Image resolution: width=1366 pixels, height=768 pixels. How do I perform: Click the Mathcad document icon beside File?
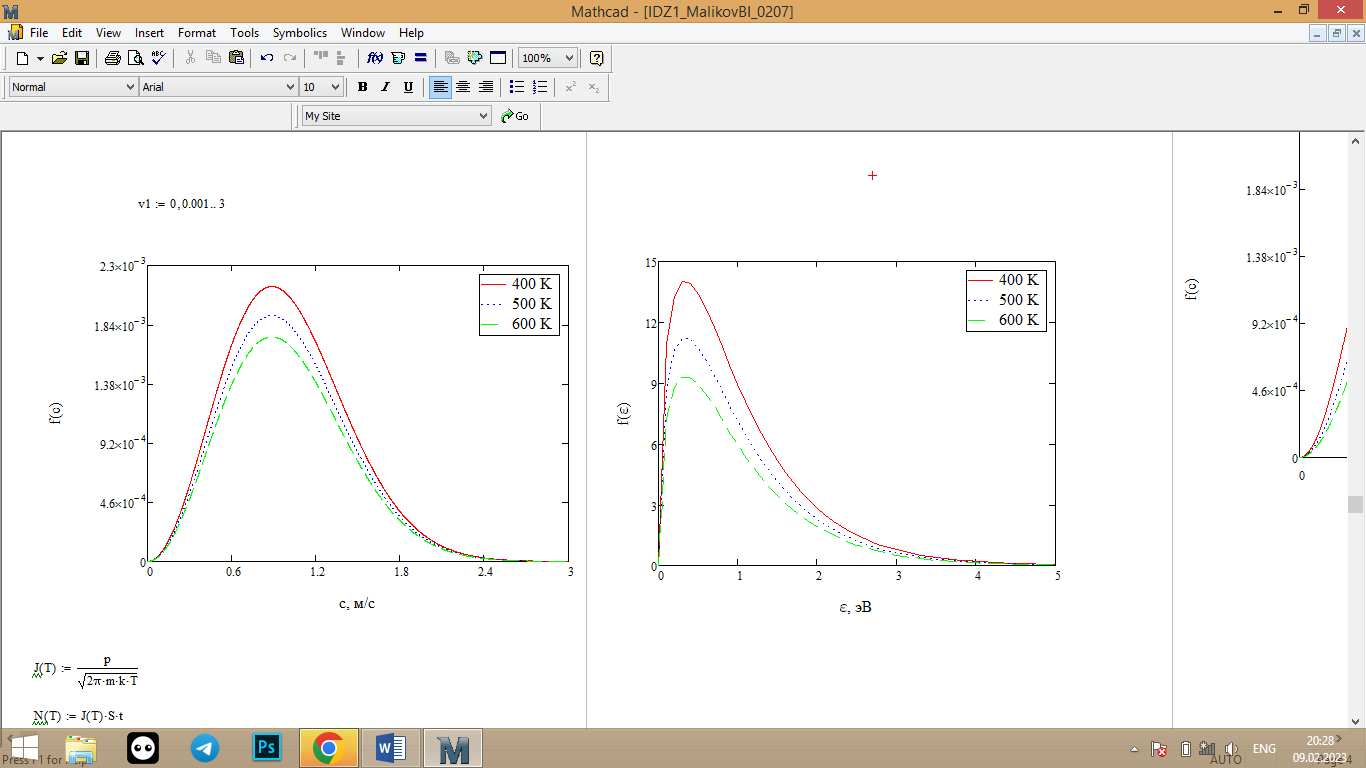pos(15,33)
